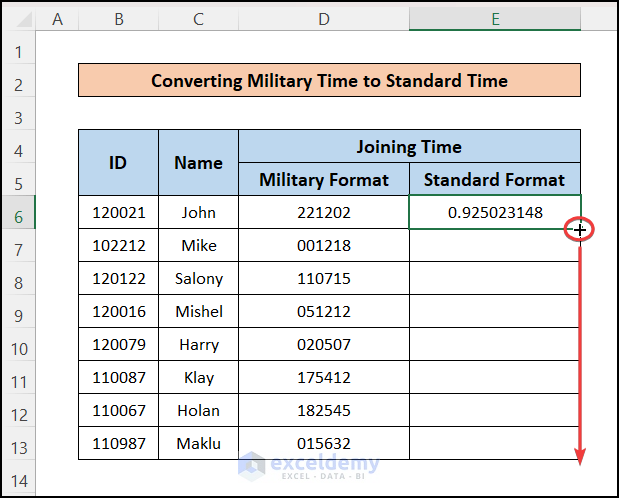This screenshot has width=619, height=498.
Task: Select empty Standard Format cell in Mike's row
Action: click(x=495, y=245)
